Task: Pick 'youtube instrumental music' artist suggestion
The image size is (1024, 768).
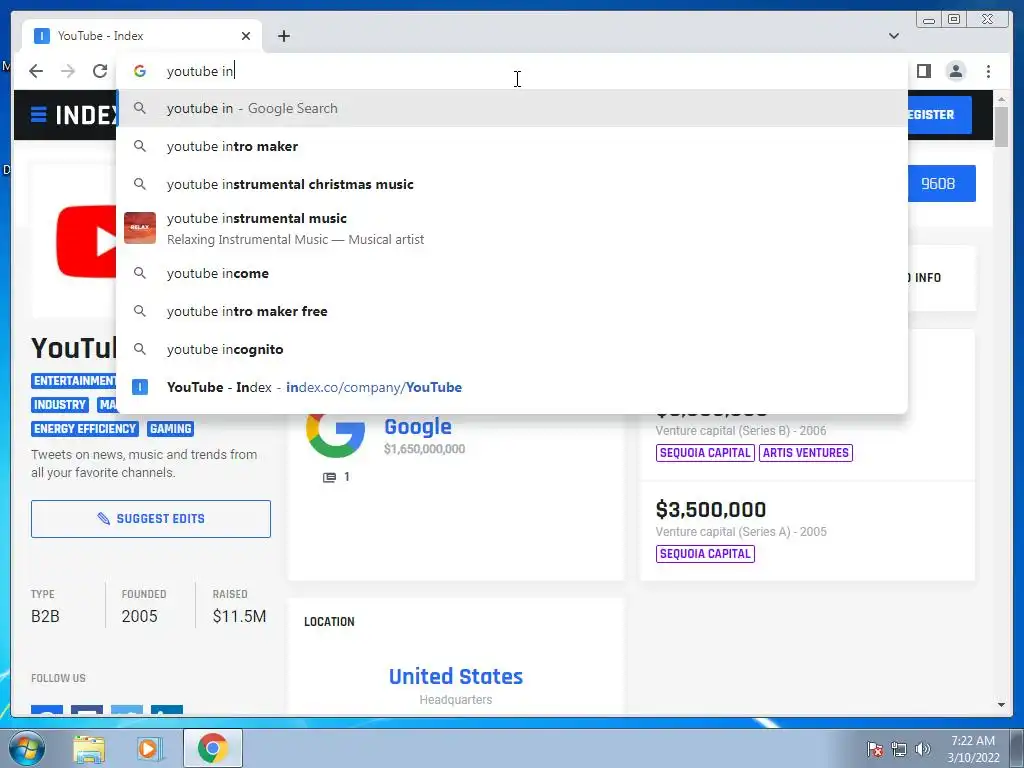Action: pos(511,229)
